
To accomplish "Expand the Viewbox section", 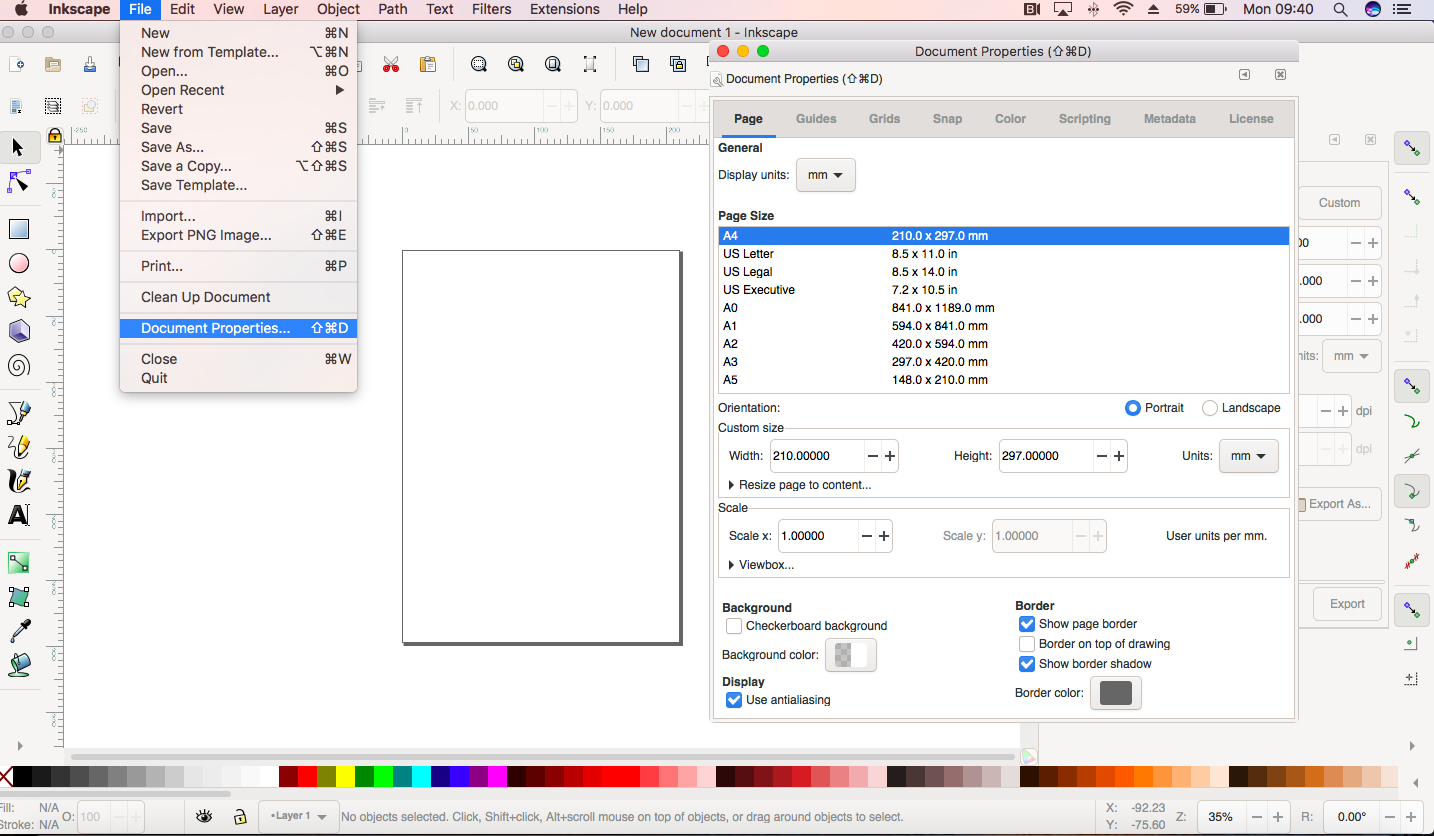I will [762, 565].
